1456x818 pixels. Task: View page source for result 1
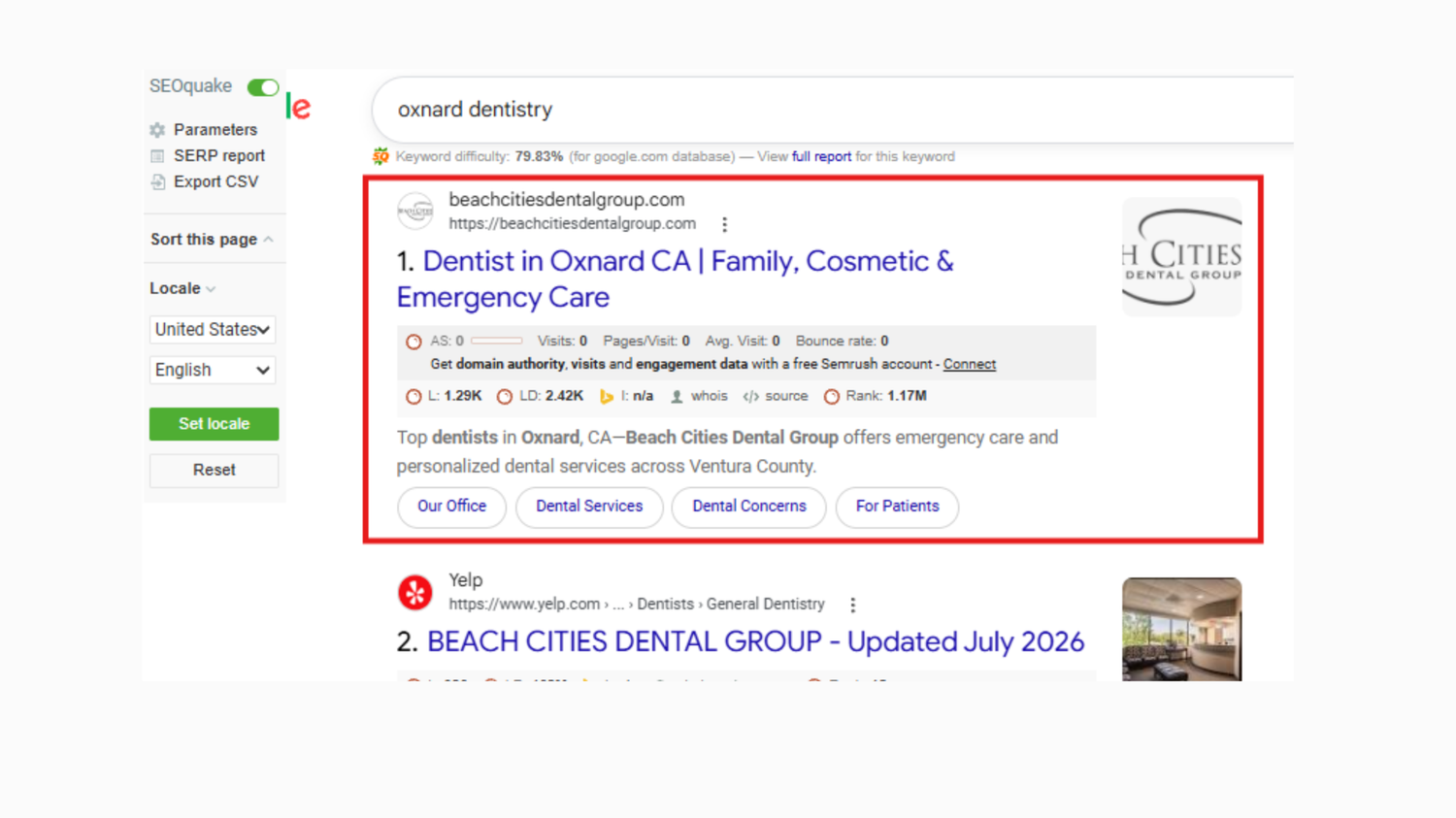point(776,396)
